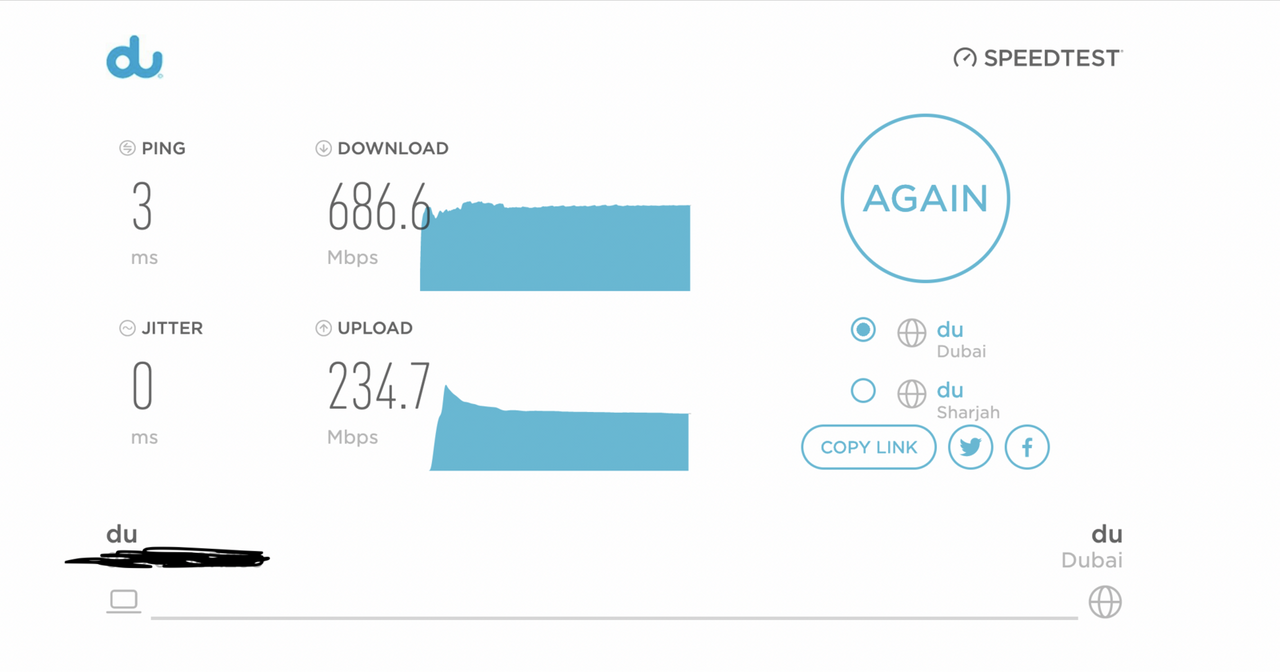Click the jitter wave icon
The width and height of the screenshot is (1280, 672).
tap(127, 328)
